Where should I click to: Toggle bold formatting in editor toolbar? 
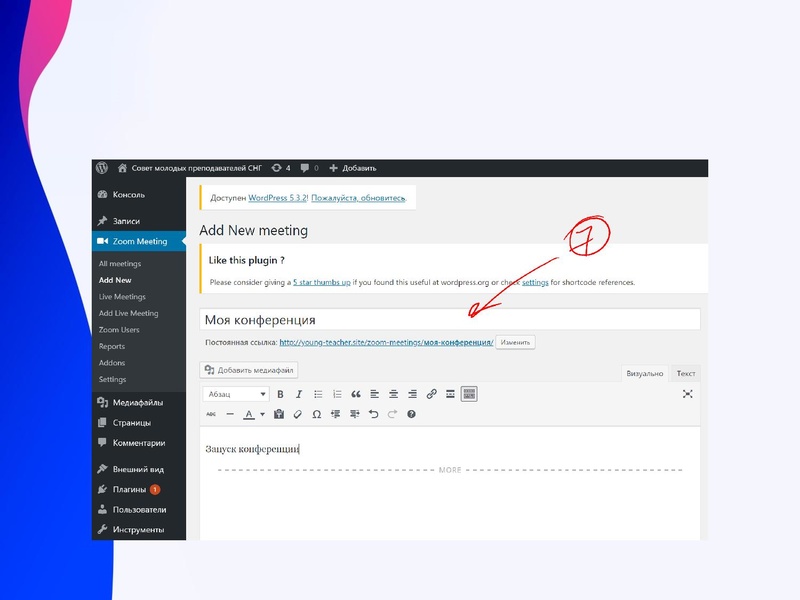[x=281, y=394]
